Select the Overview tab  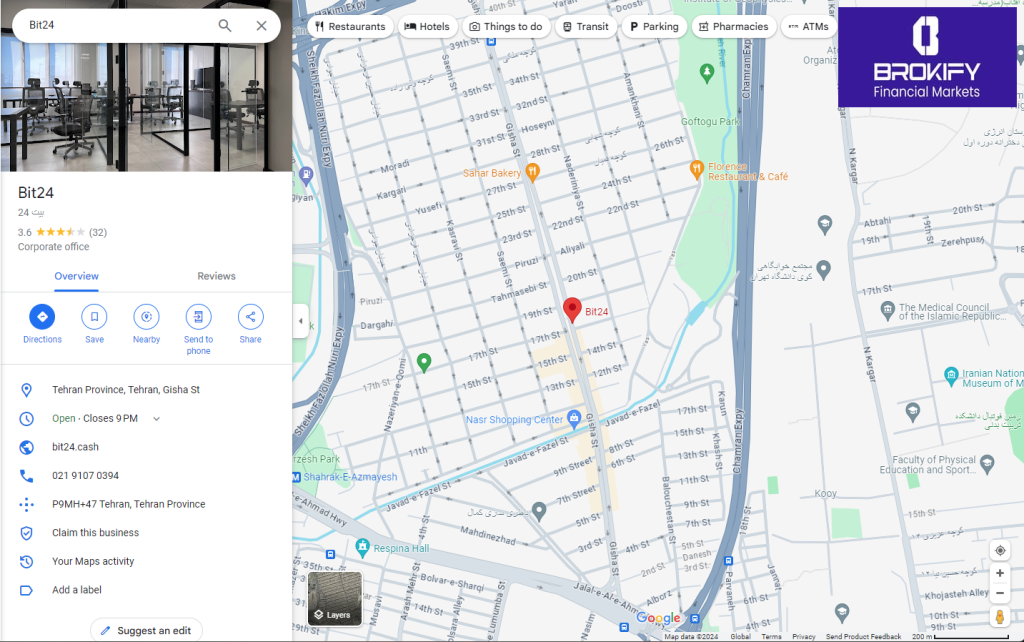pos(76,276)
